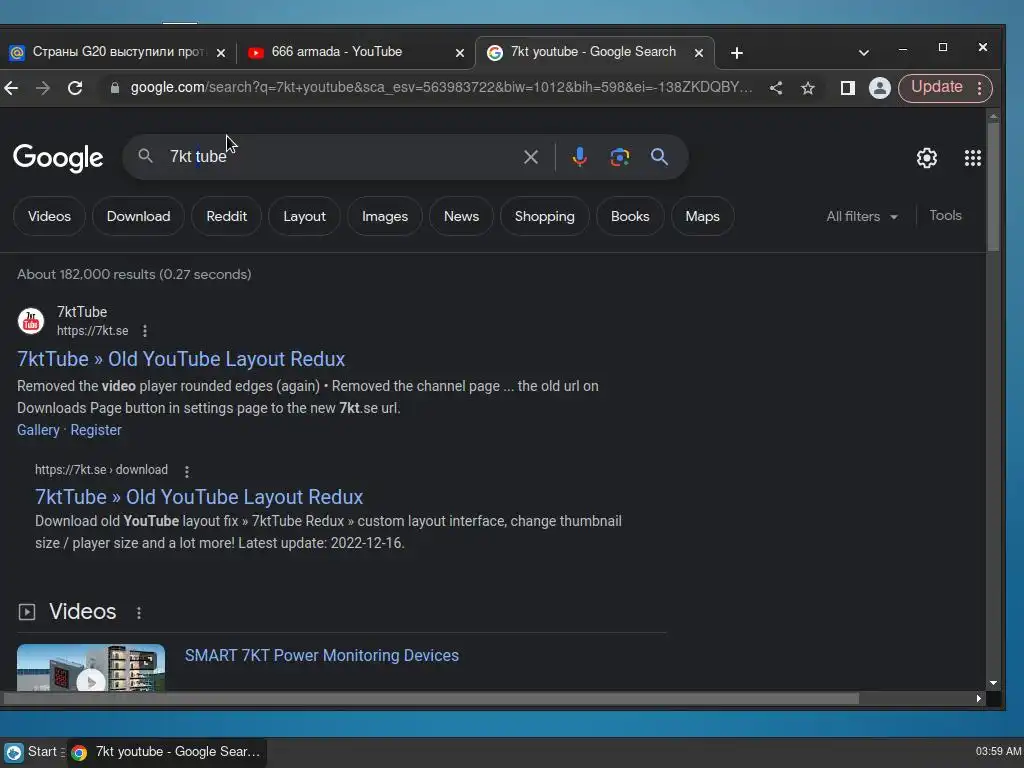This screenshot has height=768, width=1024.
Task: Open the 7kt.se download result title
Action: pos(199,497)
